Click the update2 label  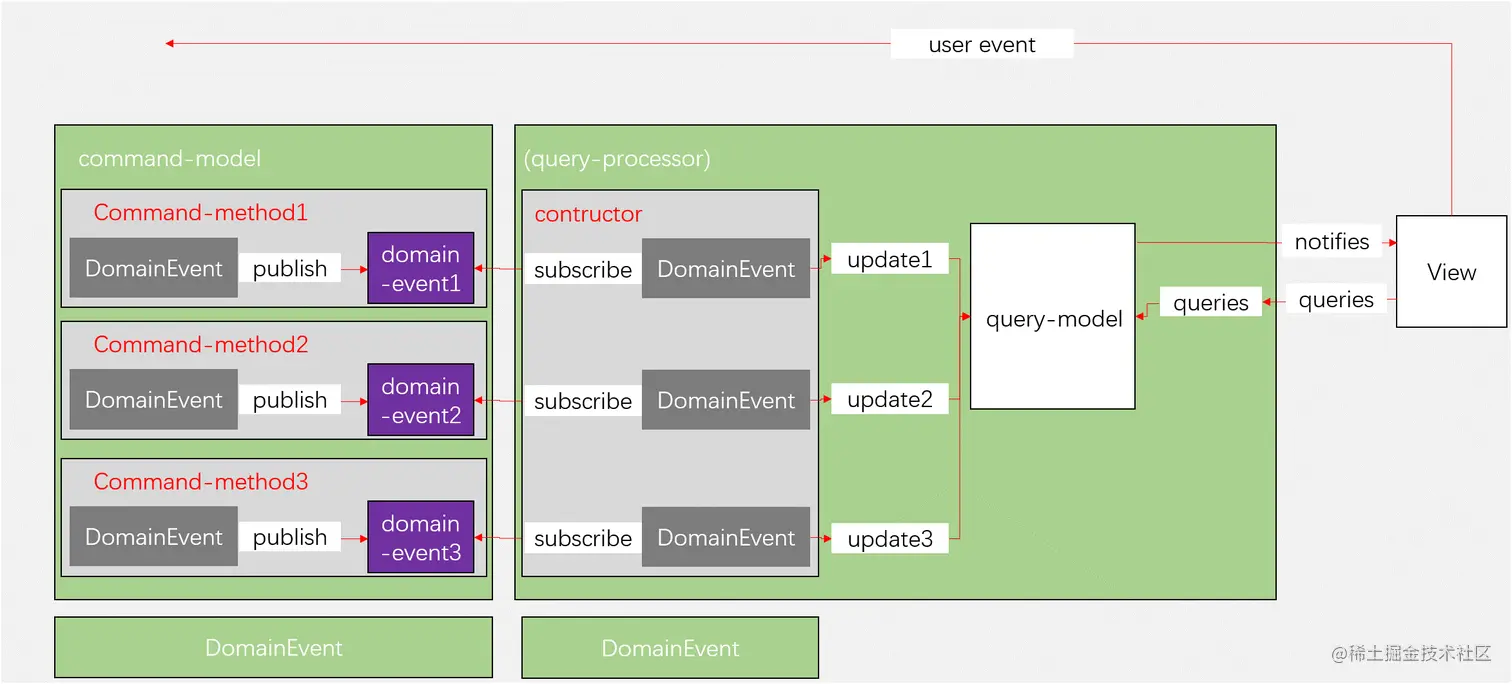pyautogui.click(x=888, y=399)
